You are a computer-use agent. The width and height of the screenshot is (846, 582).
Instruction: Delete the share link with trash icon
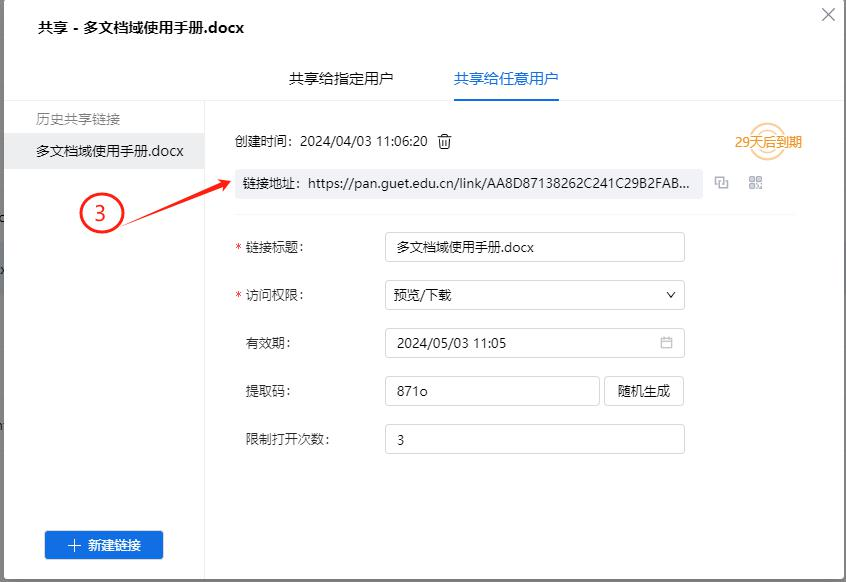click(x=445, y=142)
